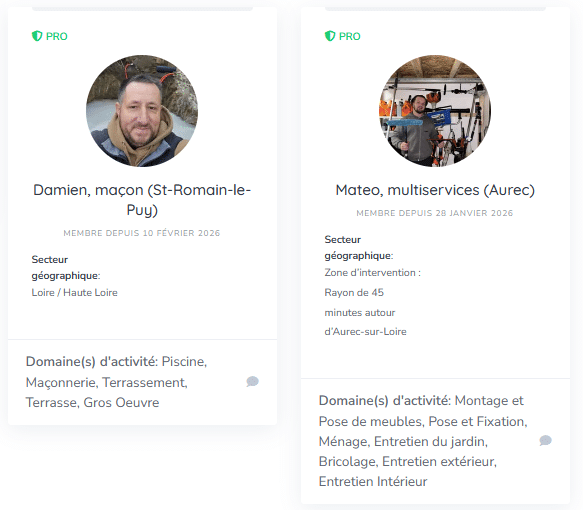Click "Domaine(s) d'activité: Piscine," on Damien's card
The height and width of the screenshot is (510, 583).
point(116,362)
